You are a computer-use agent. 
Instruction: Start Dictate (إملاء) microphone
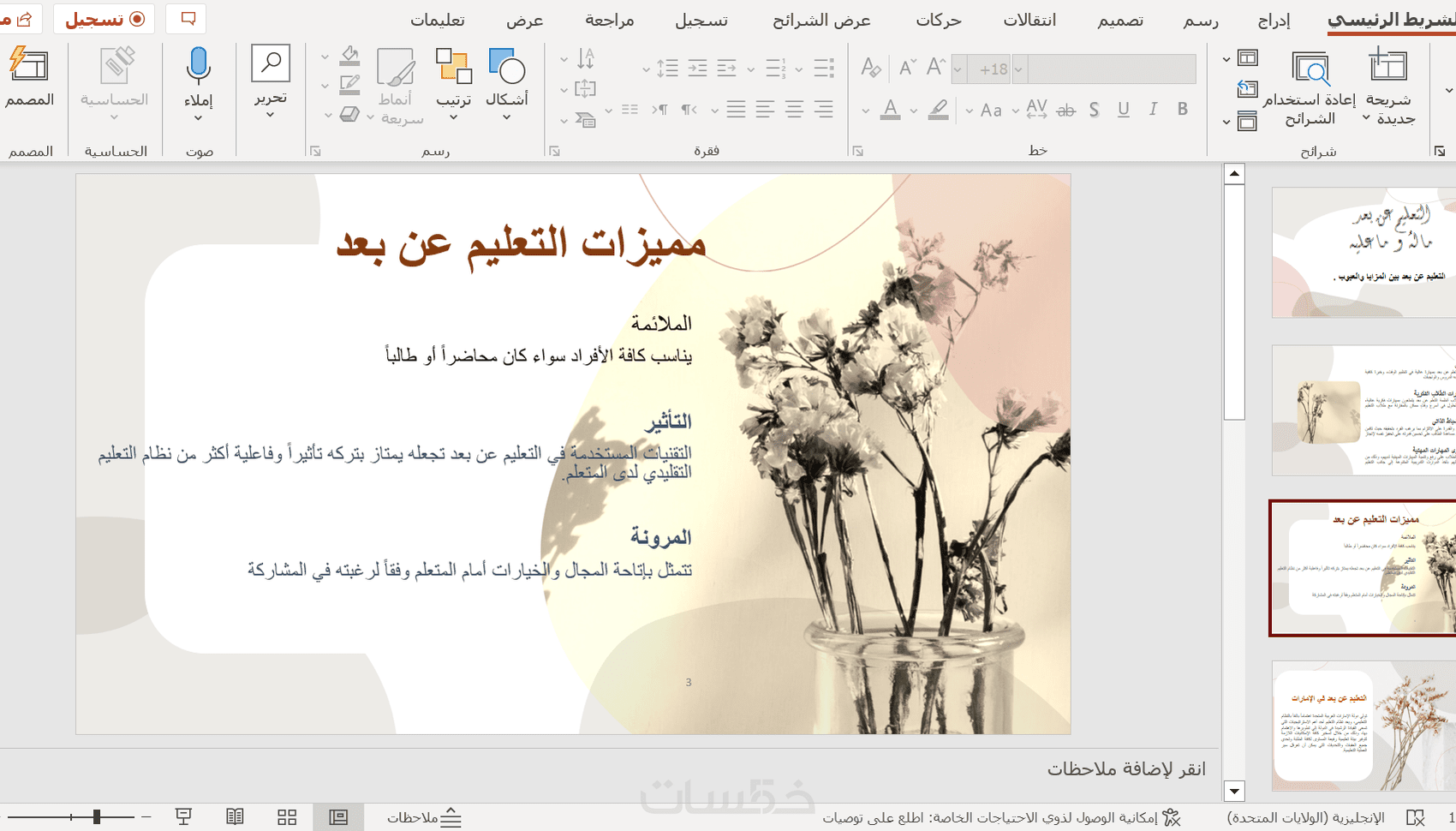point(199,83)
